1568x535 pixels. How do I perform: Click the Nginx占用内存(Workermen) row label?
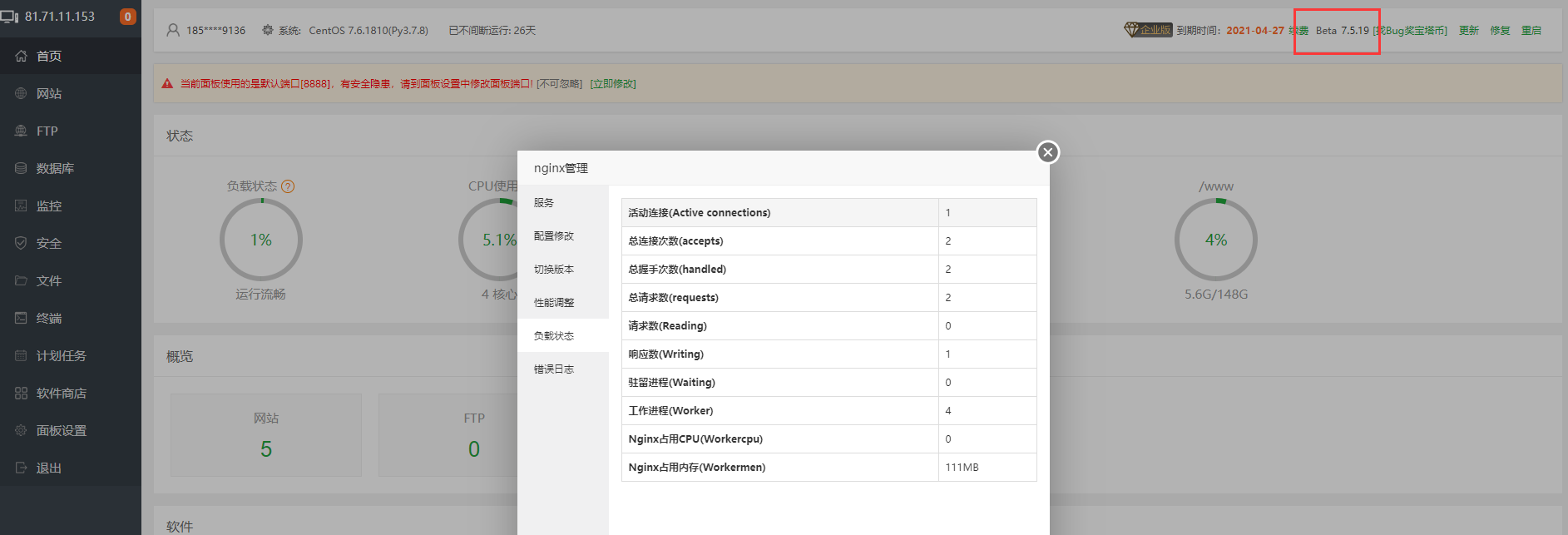[x=697, y=467]
